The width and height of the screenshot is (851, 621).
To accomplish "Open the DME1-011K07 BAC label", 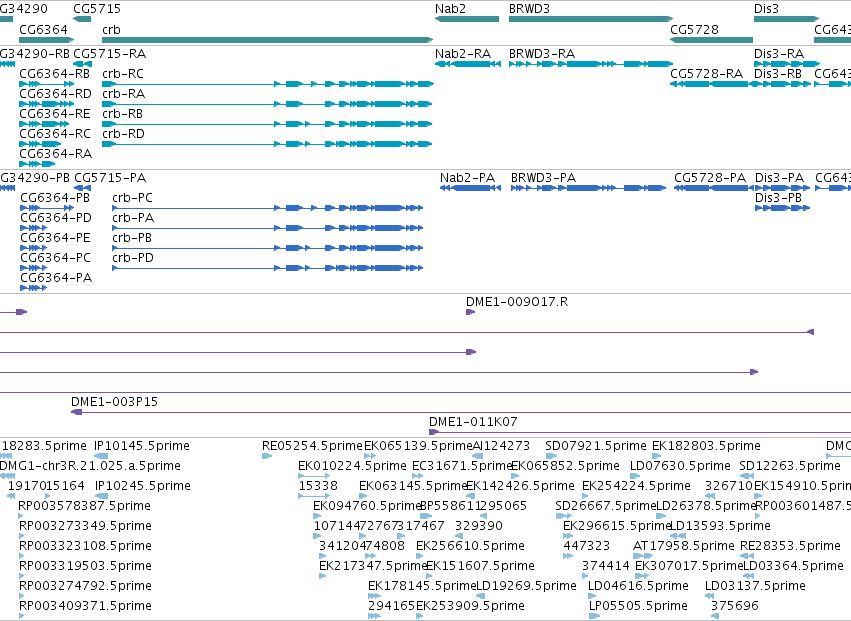I will click(473, 421).
